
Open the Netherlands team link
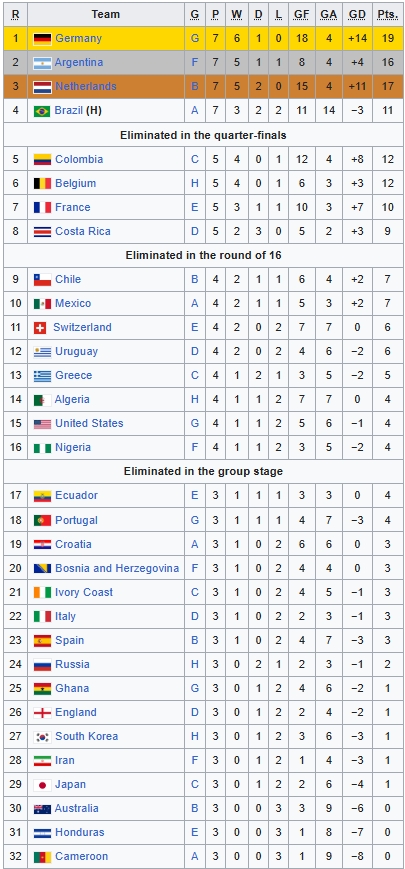pyautogui.click(x=85, y=86)
